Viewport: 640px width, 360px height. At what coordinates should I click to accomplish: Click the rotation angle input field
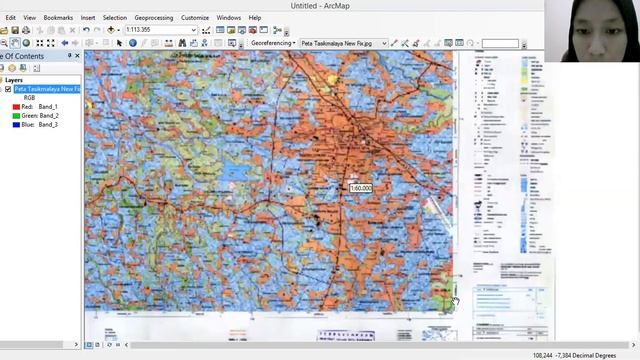click(x=500, y=43)
